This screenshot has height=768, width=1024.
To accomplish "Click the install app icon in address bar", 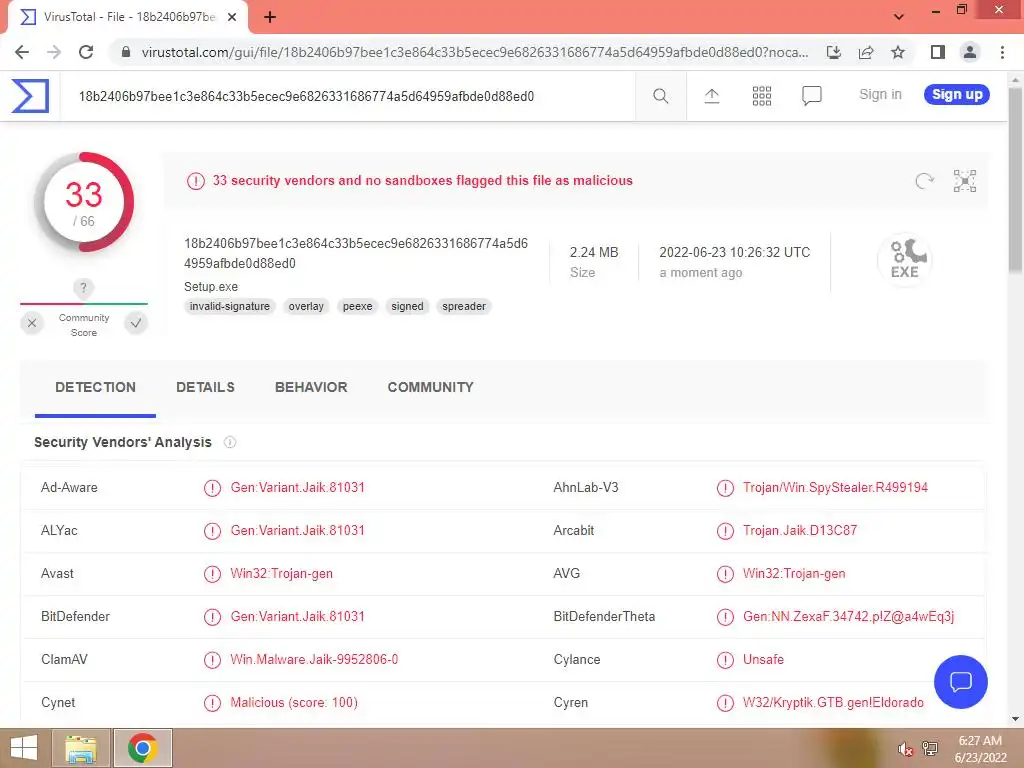I will [x=833, y=52].
